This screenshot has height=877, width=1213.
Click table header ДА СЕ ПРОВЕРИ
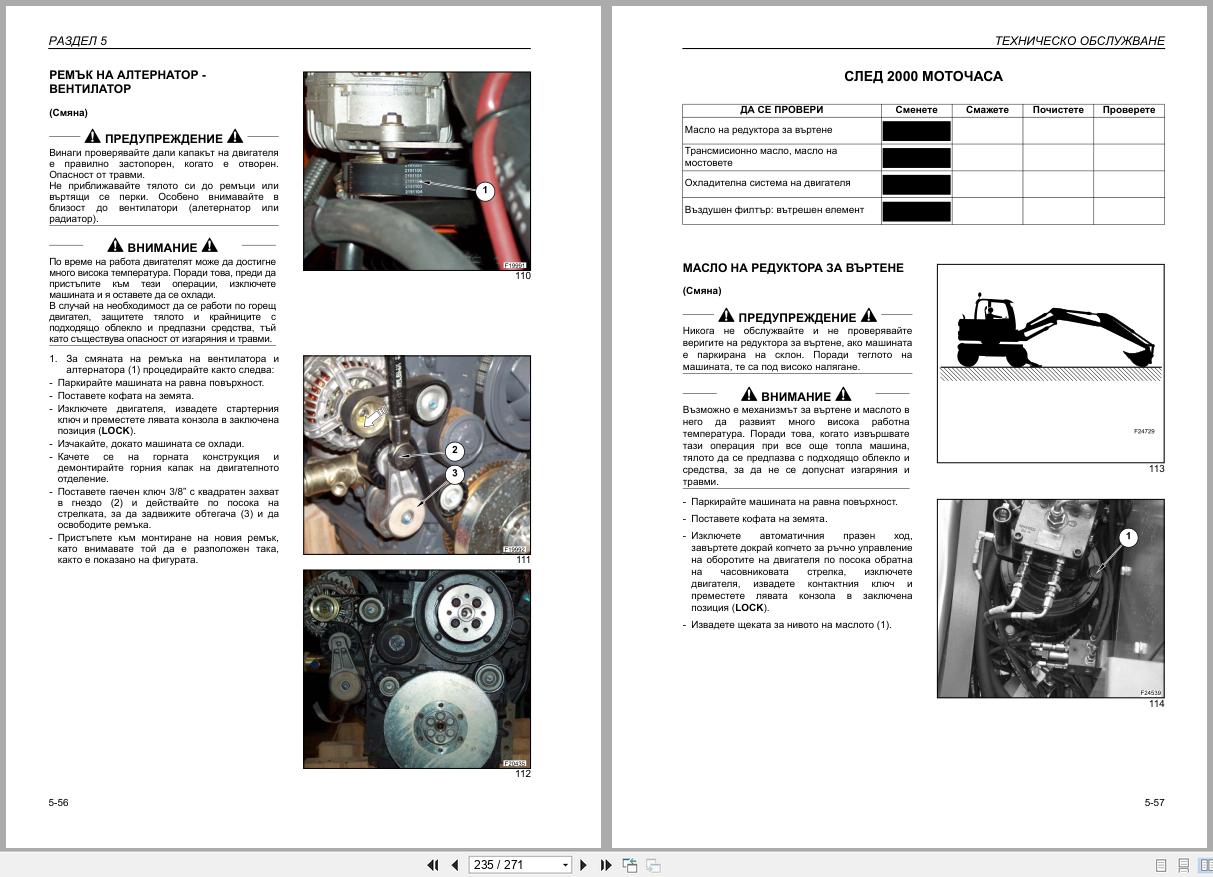[781, 110]
